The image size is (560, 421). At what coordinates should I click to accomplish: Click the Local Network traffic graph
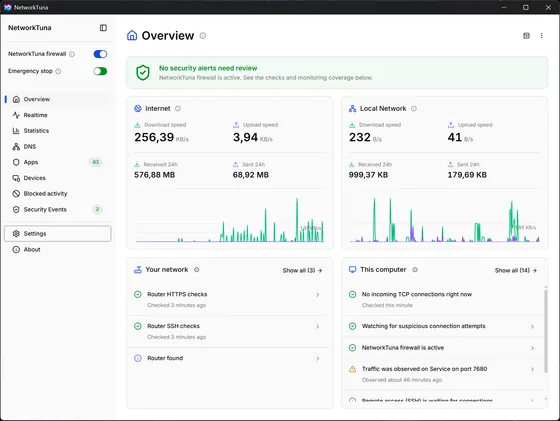pos(444,220)
